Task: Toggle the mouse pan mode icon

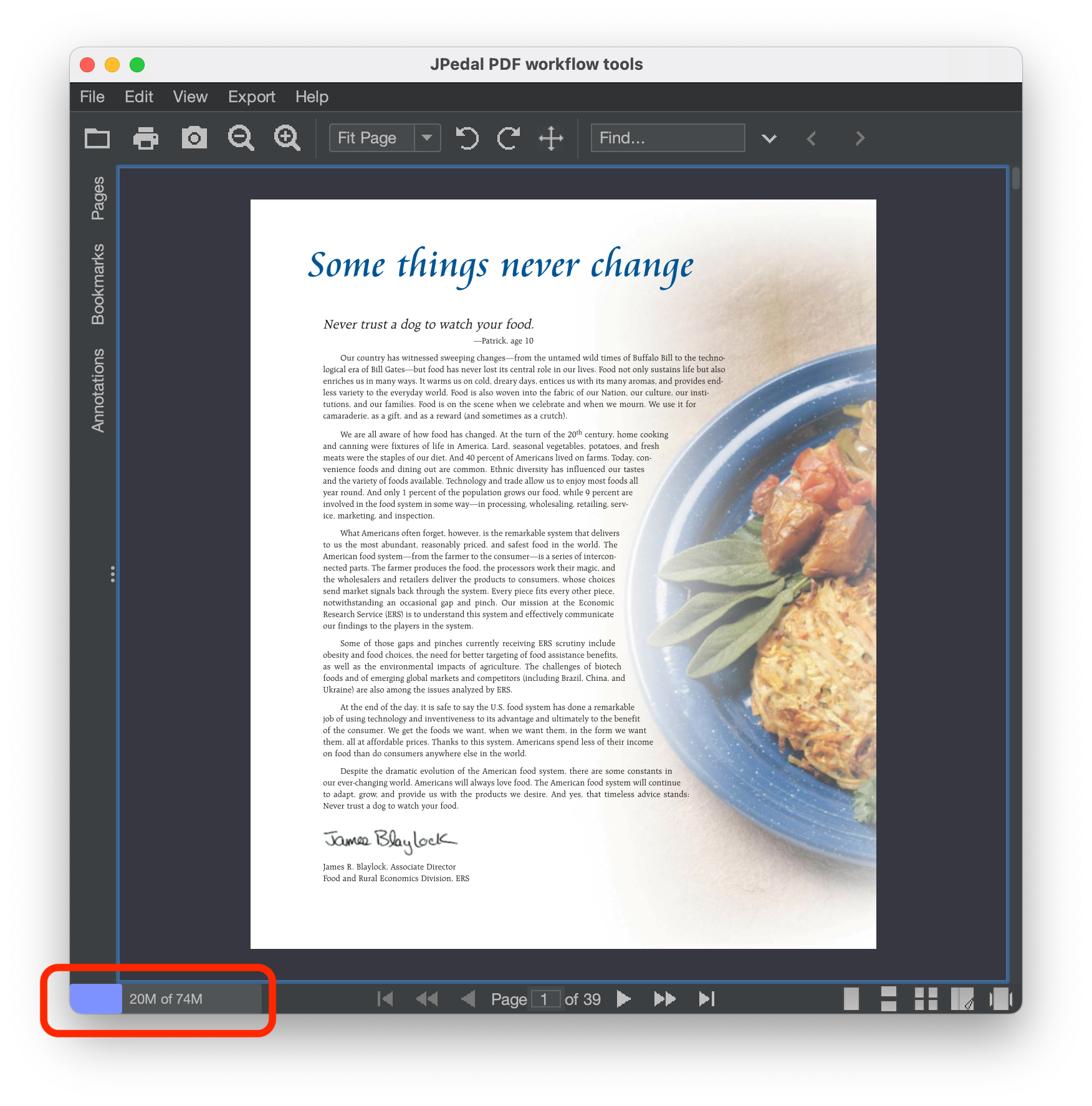Action: tap(551, 138)
